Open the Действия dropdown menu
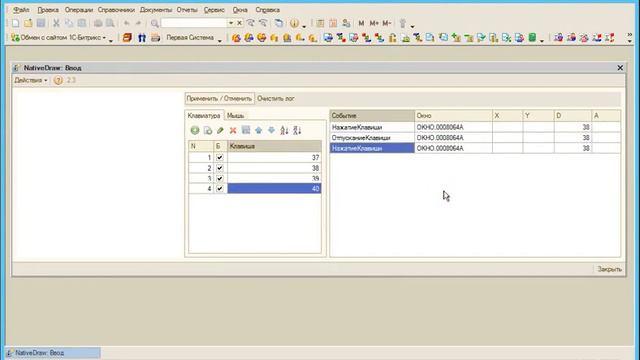This screenshot has height=360, width=640. click(x=31, y=80)
